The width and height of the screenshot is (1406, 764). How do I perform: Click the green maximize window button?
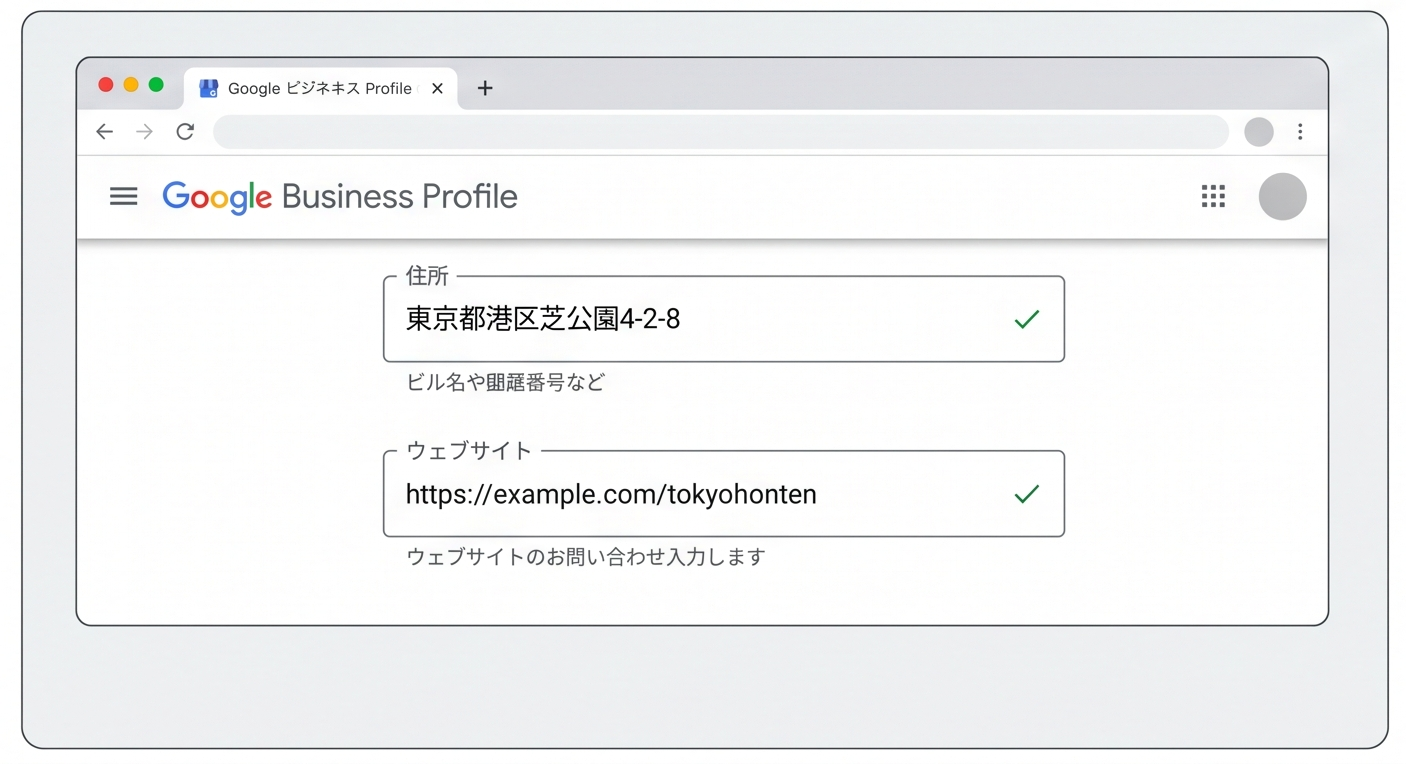[x=156, y=85]
